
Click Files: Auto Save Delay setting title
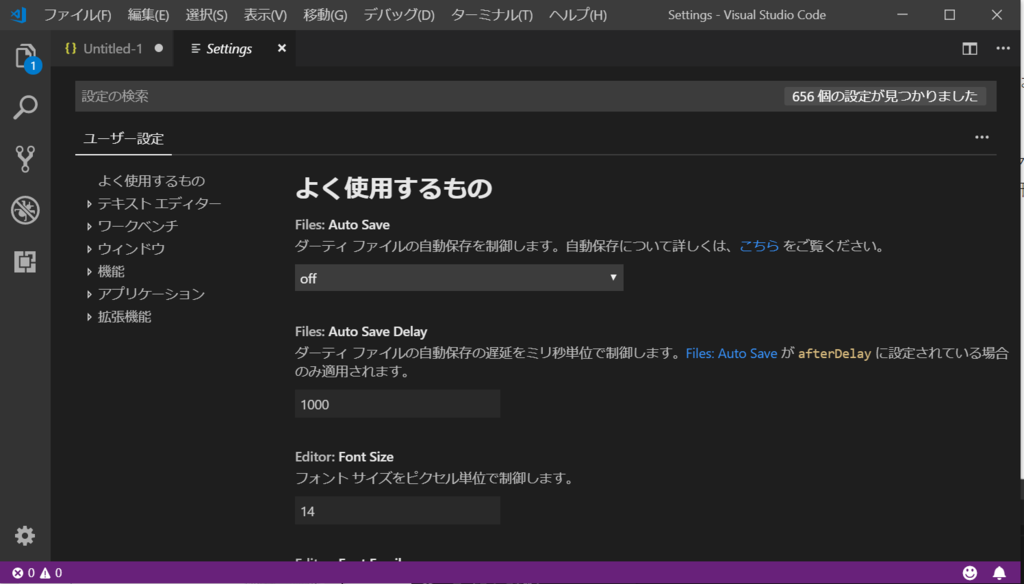361,332
